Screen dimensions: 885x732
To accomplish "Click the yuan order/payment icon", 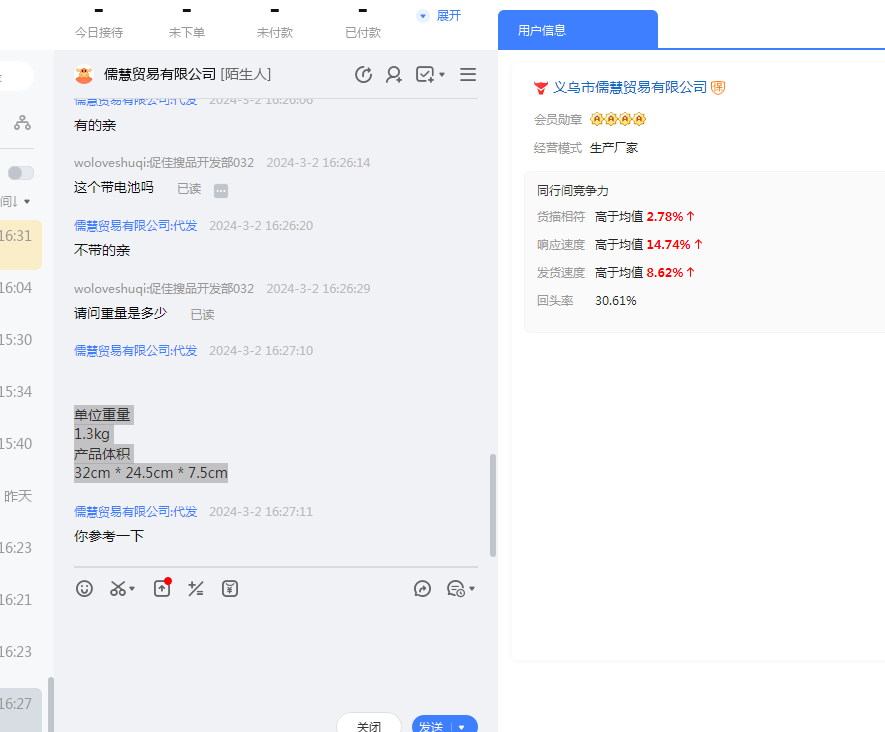I will (x=230, y=589).
